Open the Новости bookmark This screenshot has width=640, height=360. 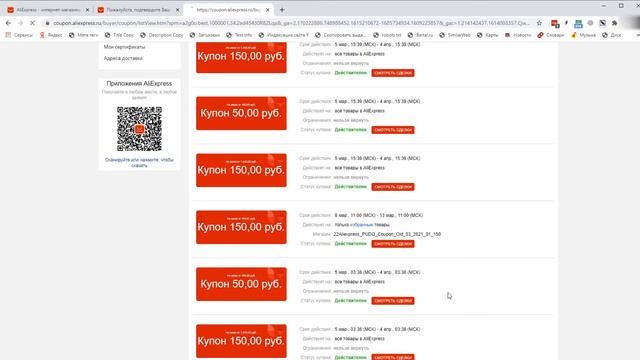[518, 35]
